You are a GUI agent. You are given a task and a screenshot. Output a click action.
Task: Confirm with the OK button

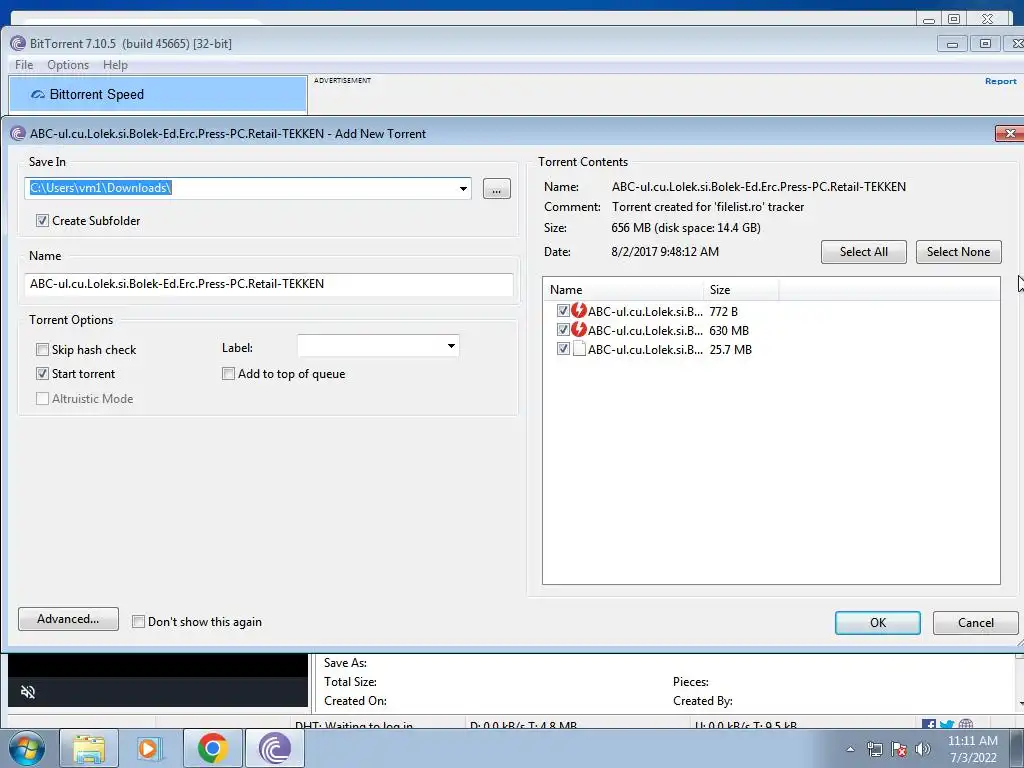[x=878, y=623]
